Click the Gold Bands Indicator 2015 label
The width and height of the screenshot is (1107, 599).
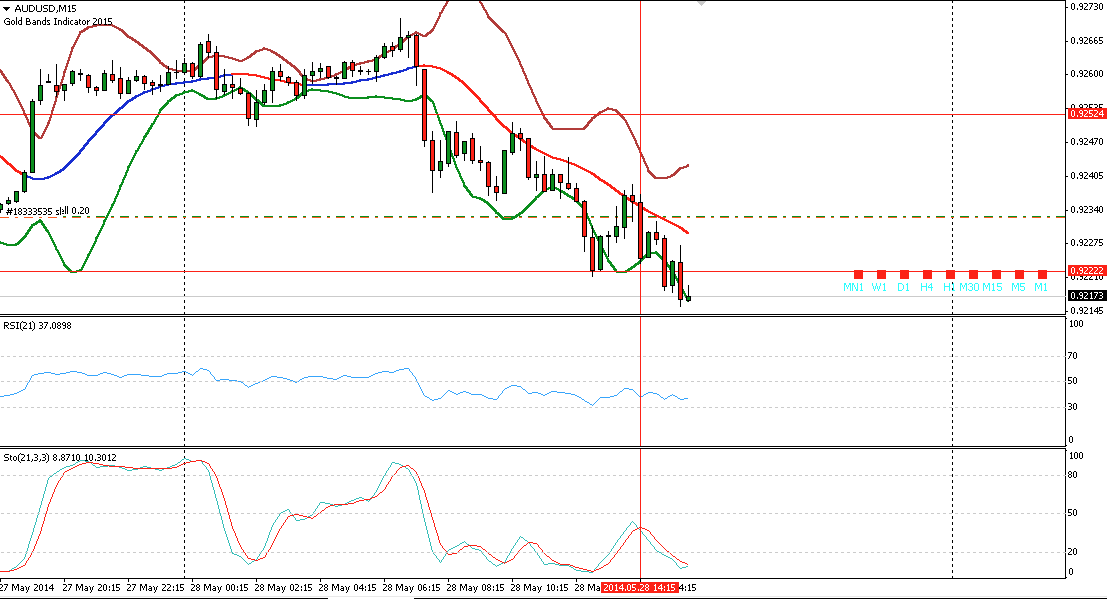58,21
